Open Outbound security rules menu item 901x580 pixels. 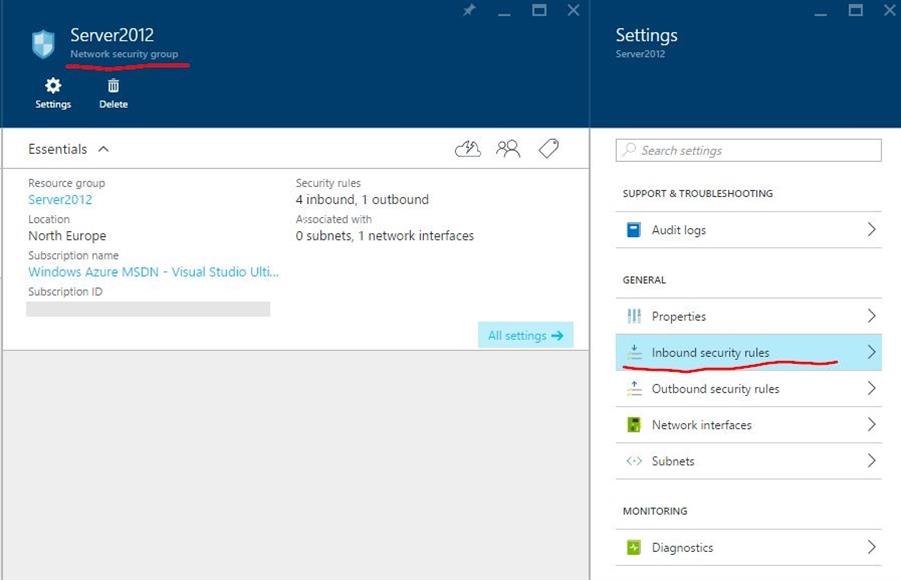pos(715,389)
